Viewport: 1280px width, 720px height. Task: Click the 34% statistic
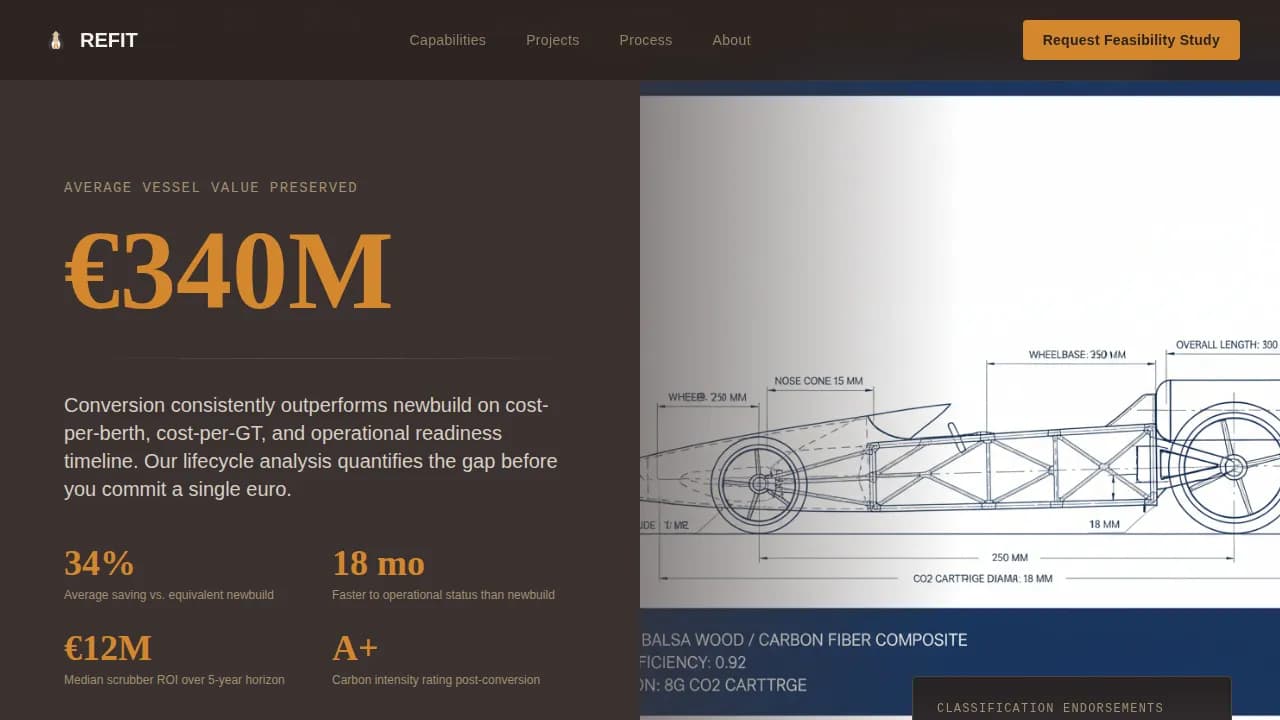coord(99,563)
